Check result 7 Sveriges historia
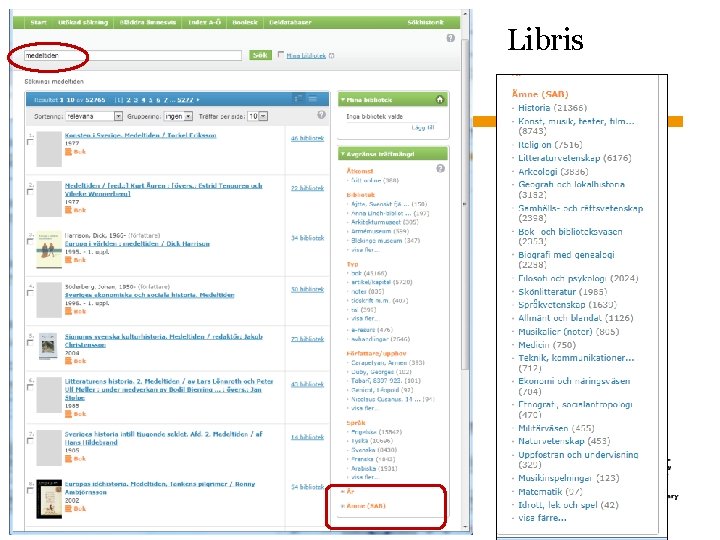The image size is (720, 540). pos(30,441)
